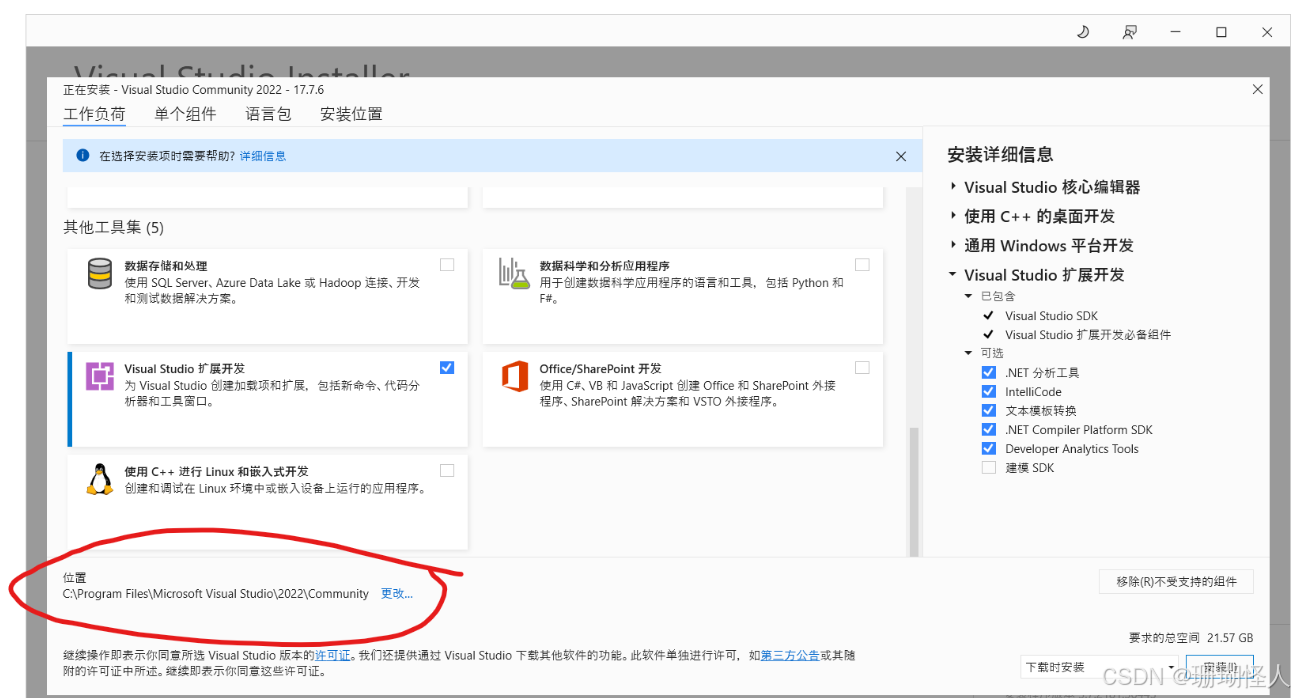Close the 正在安装 dialog with its X
The height and width of the screenshot is (698, 1295).
[x=1258, y=89]
